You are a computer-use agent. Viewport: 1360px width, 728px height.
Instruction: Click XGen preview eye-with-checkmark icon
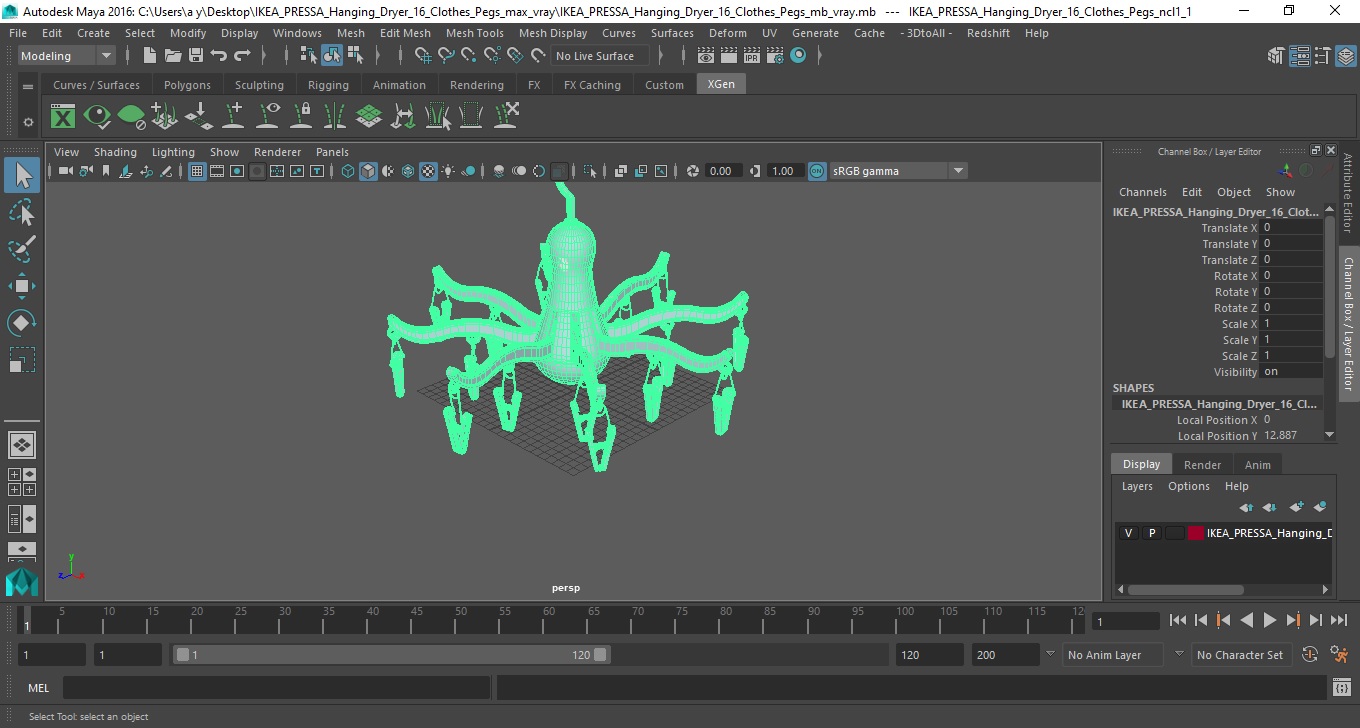[x=97, y=117]
